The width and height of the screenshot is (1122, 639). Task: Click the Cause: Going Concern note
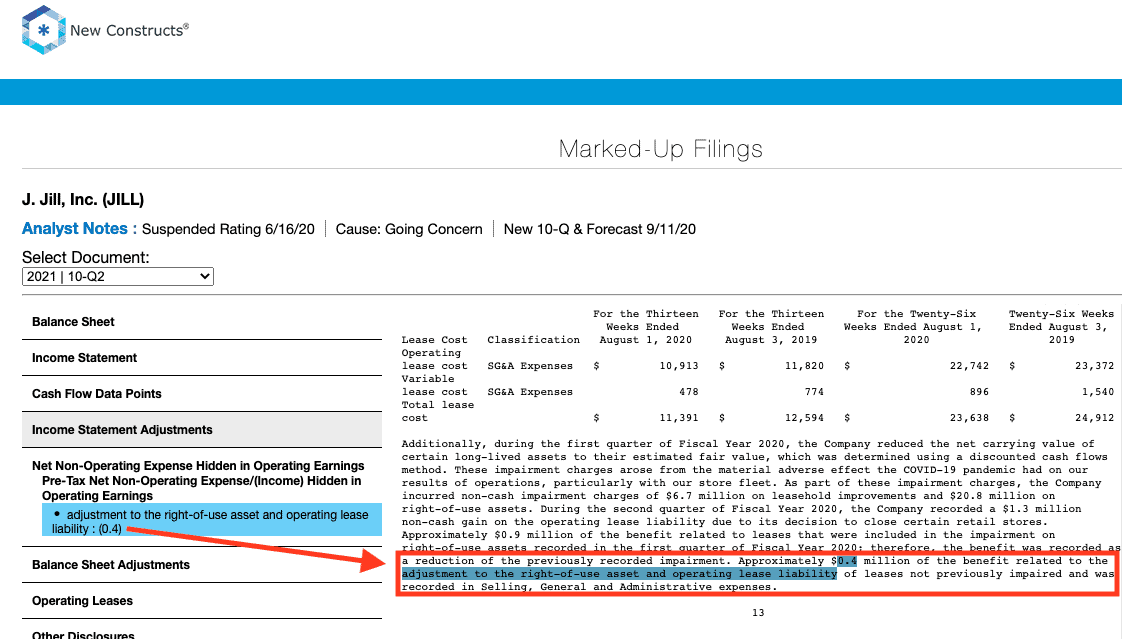409,229
